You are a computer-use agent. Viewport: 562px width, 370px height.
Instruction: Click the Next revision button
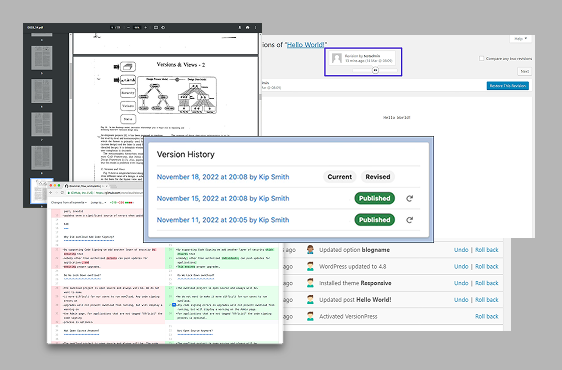click(525, 71)
